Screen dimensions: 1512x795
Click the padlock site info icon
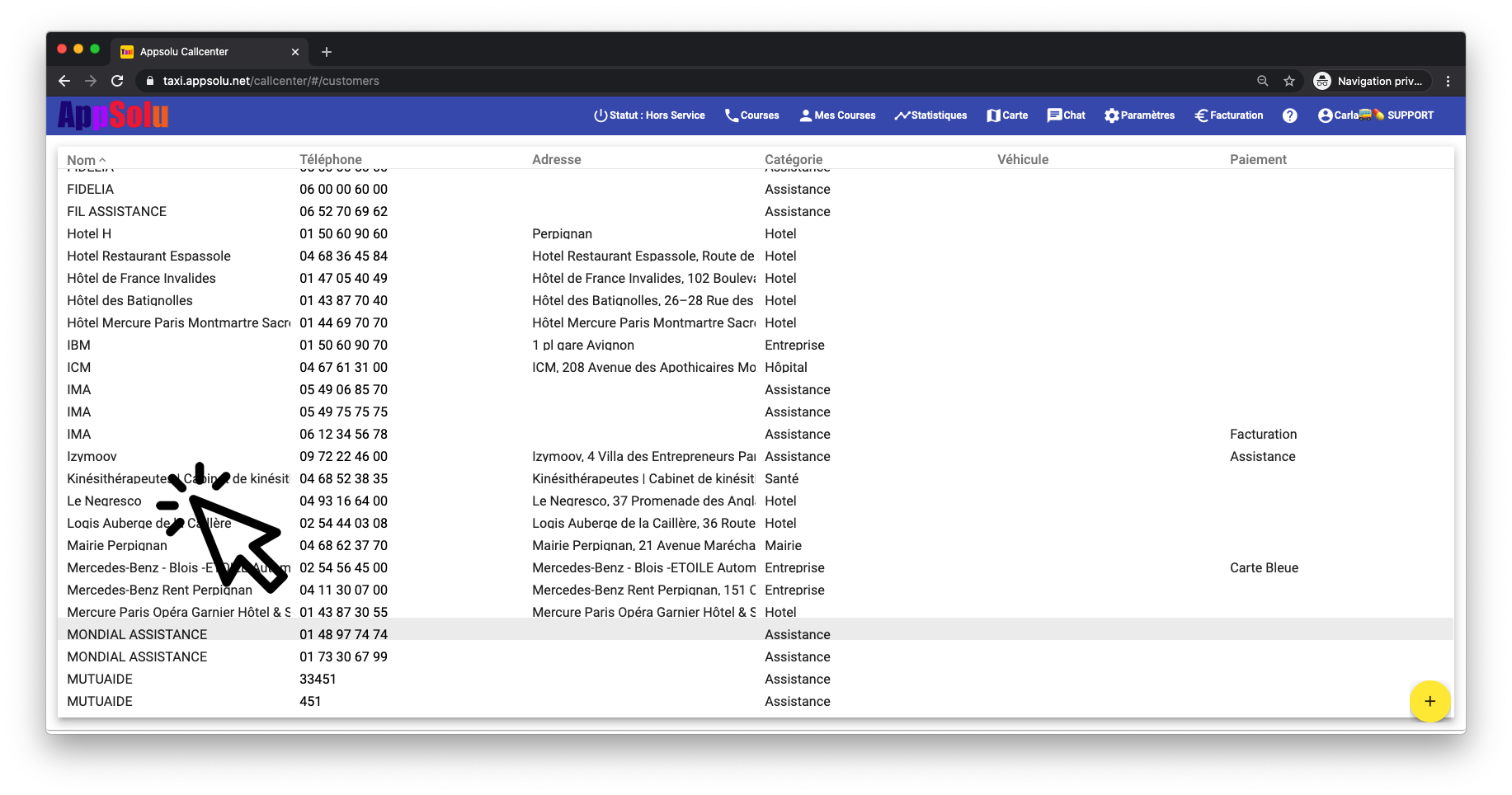[x=149, y=81]
